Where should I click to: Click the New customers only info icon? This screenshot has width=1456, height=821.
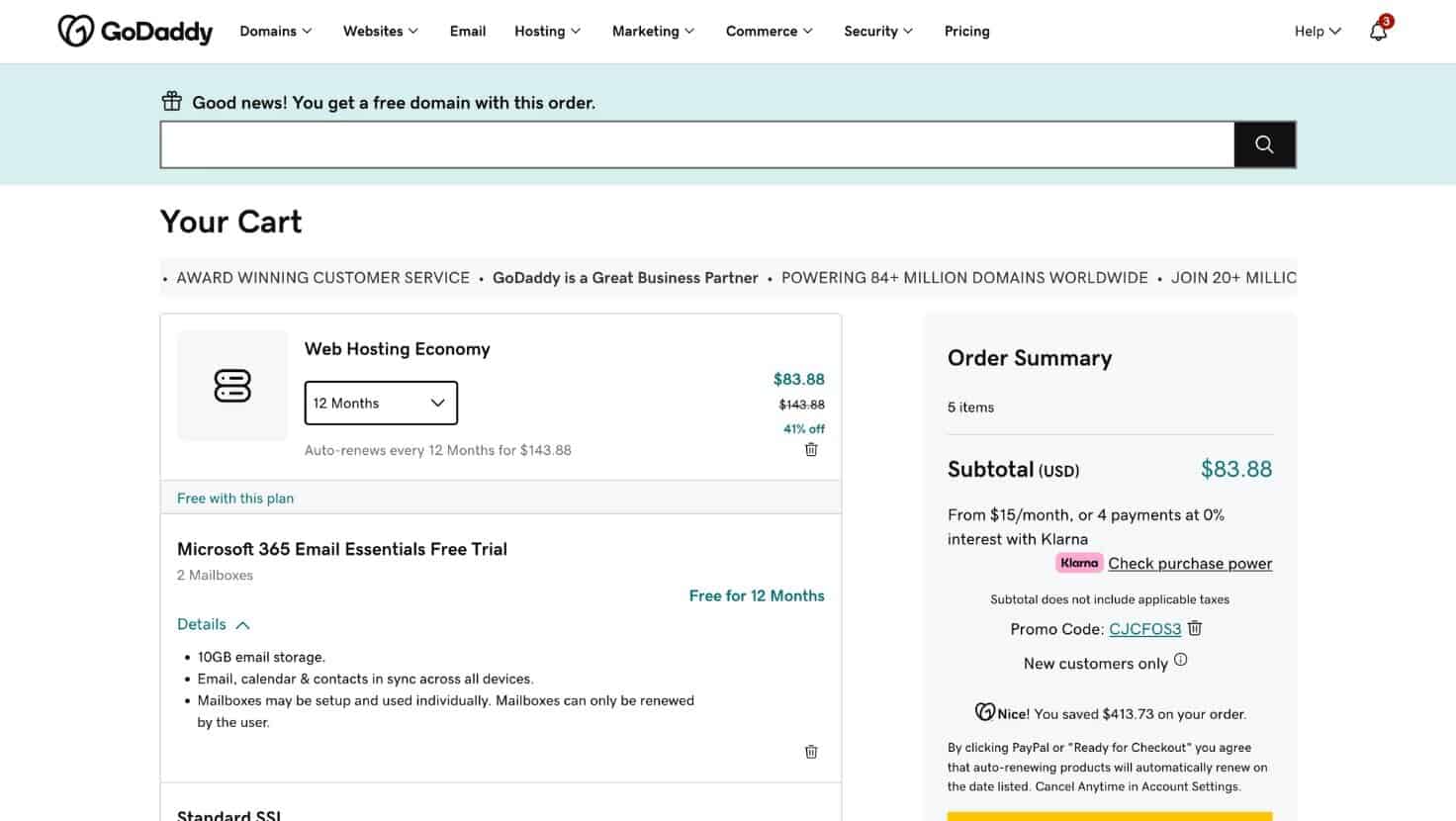[1180, 660]
